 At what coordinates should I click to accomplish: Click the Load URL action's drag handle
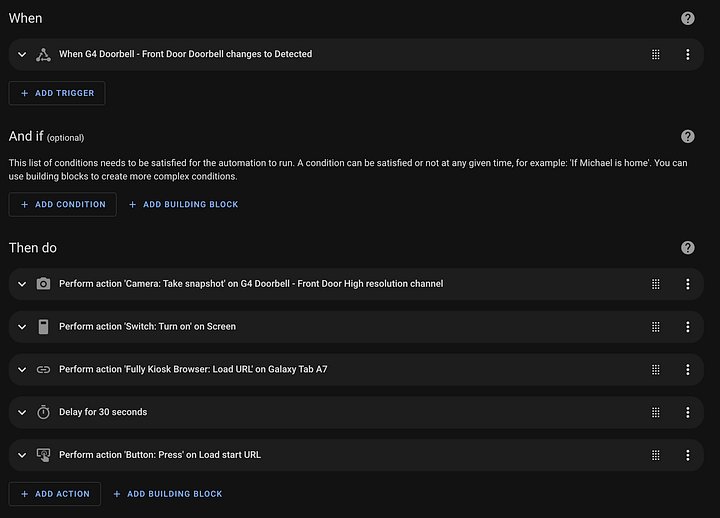tap(656, 370)
